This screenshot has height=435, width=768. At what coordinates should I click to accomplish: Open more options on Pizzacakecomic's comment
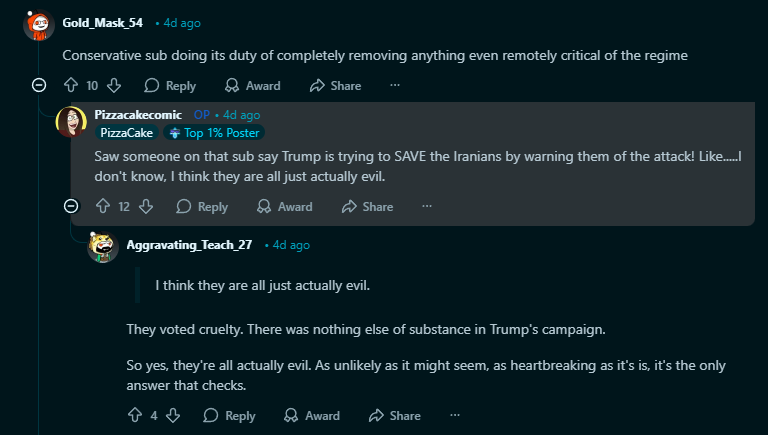pos(427,206)
